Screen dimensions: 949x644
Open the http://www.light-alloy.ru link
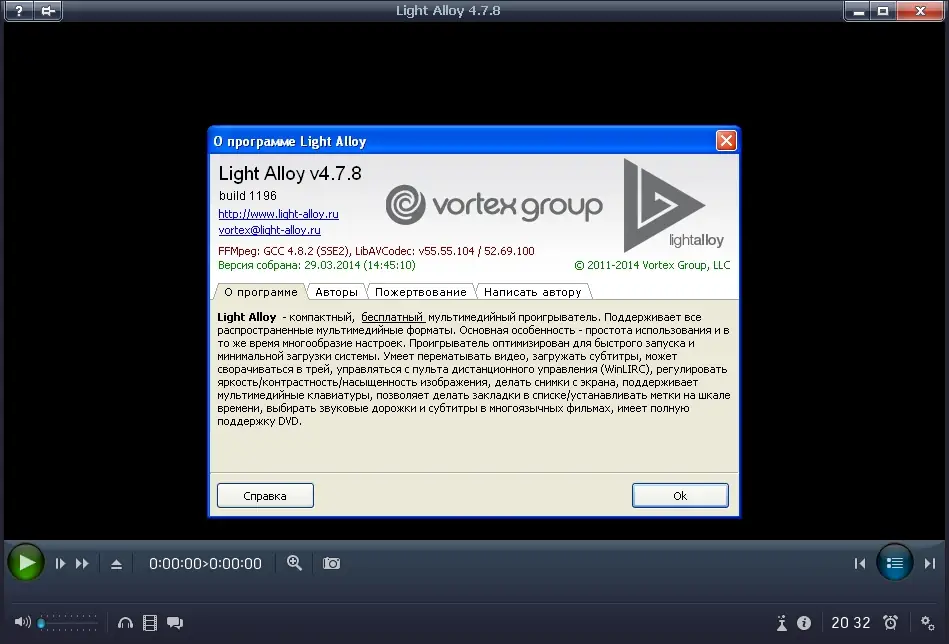click(278, 214)
